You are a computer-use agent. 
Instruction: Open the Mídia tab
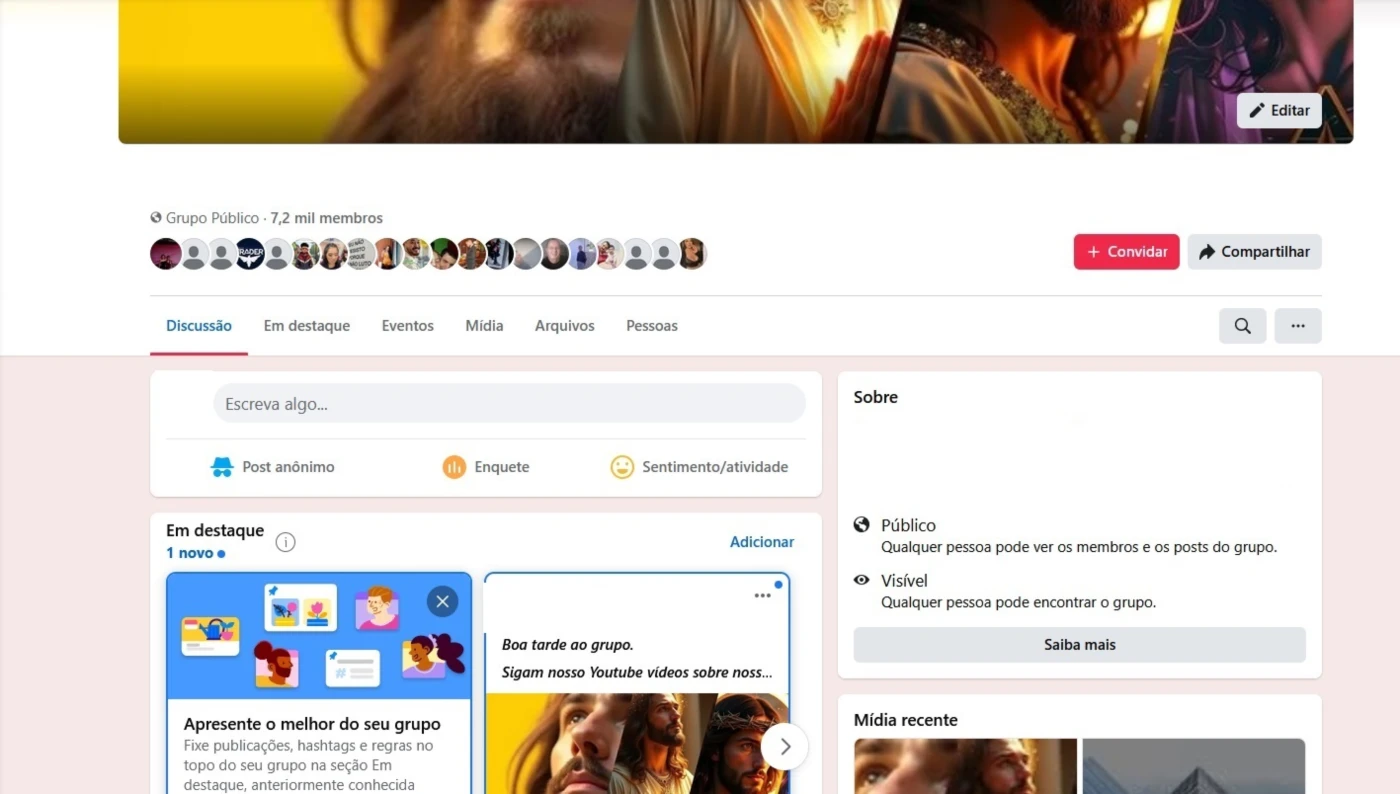tap(484, 326)
